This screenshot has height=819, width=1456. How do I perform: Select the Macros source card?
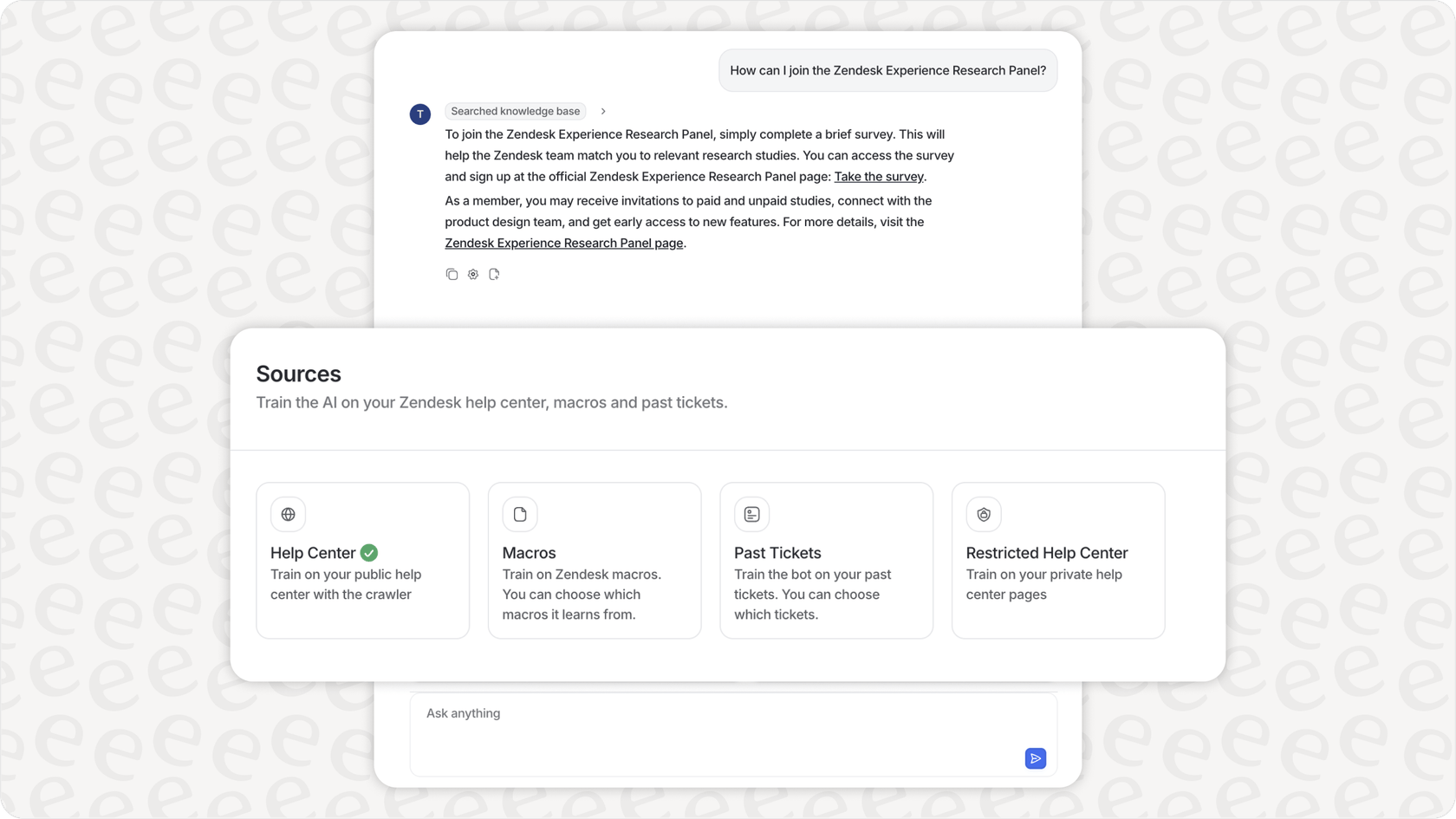pos(595,561)
